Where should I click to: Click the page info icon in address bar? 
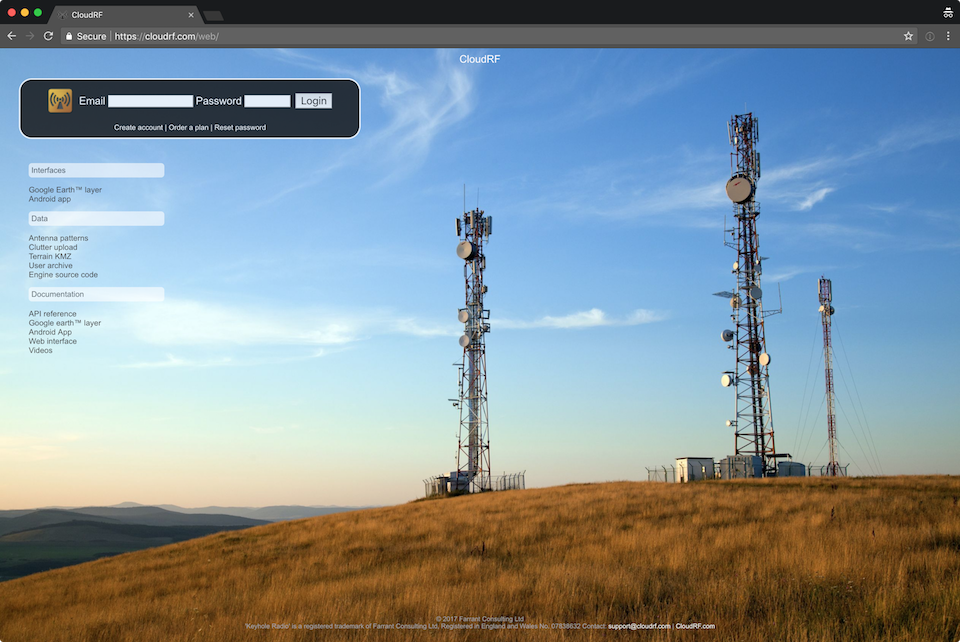928,35
